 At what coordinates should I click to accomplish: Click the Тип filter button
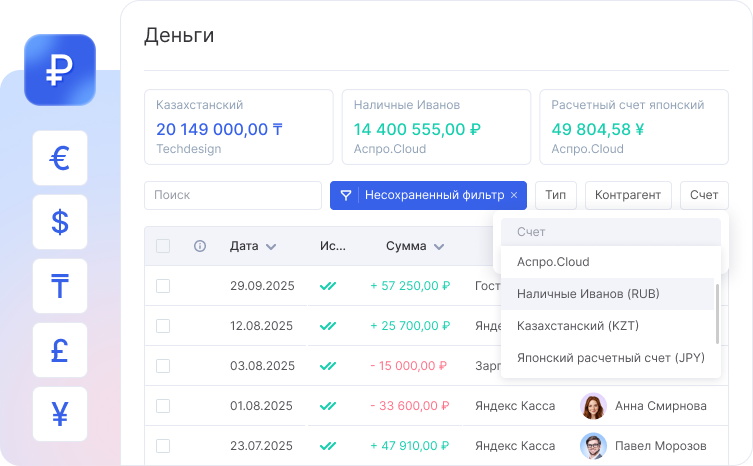555,195
